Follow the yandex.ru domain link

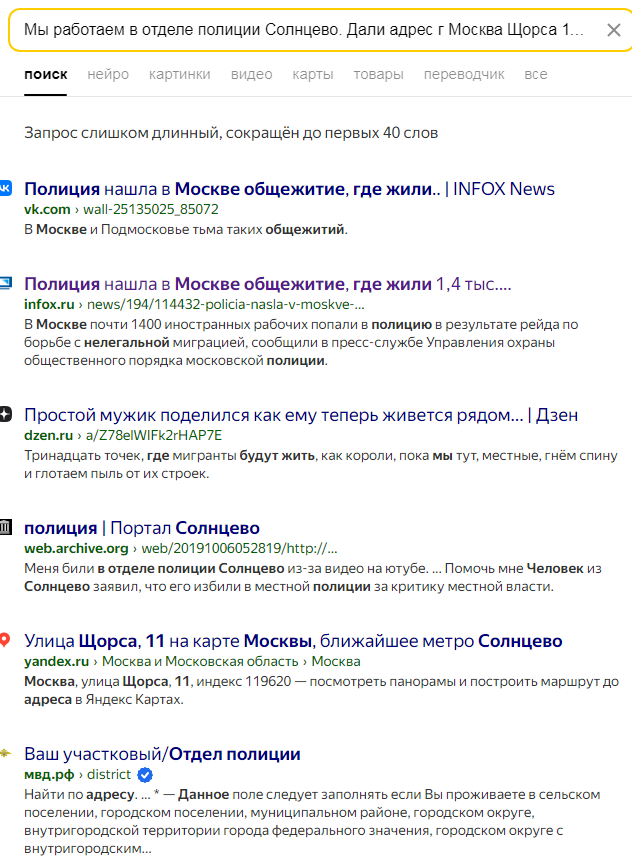[56, 661]
